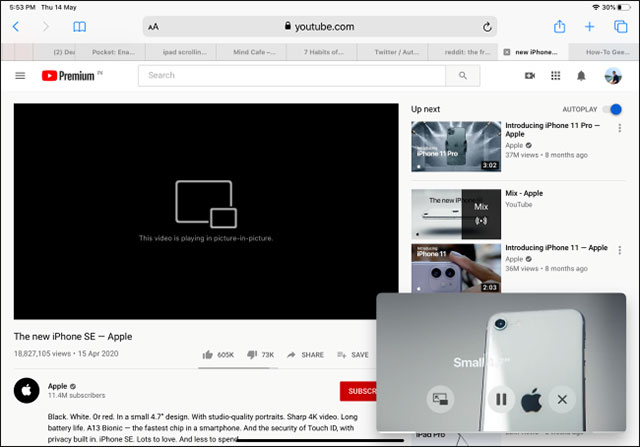
Task: Return picture-in-picture video to the page
Action: (440, 399)
